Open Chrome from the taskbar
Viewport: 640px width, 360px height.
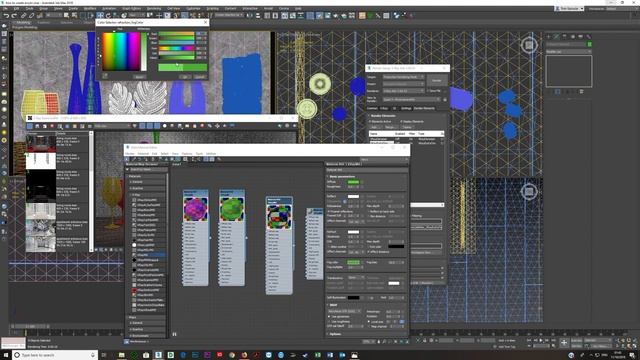pos(232,355)
